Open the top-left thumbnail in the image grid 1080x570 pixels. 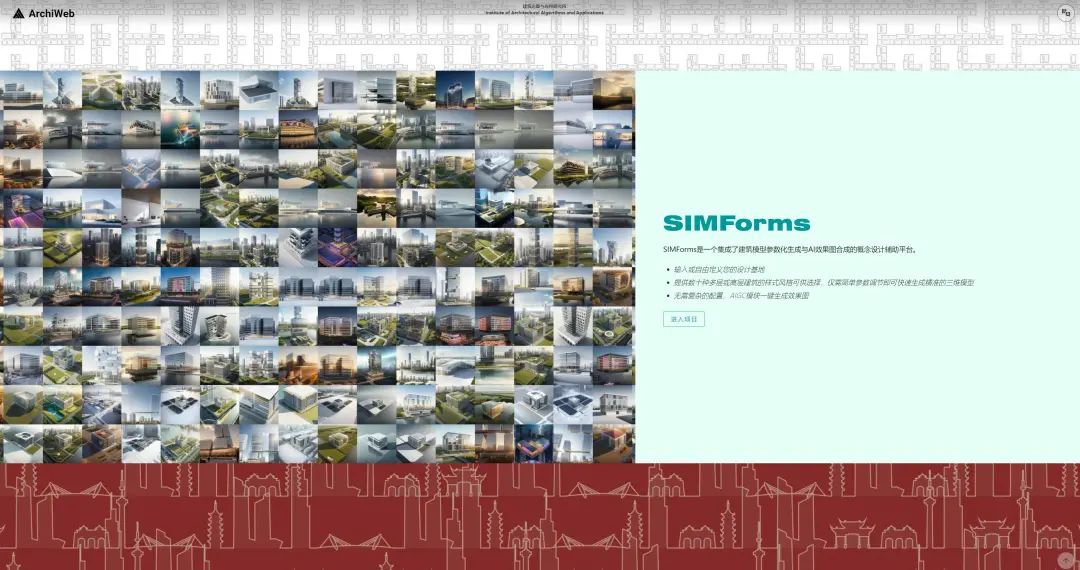(x=20, y=89)
